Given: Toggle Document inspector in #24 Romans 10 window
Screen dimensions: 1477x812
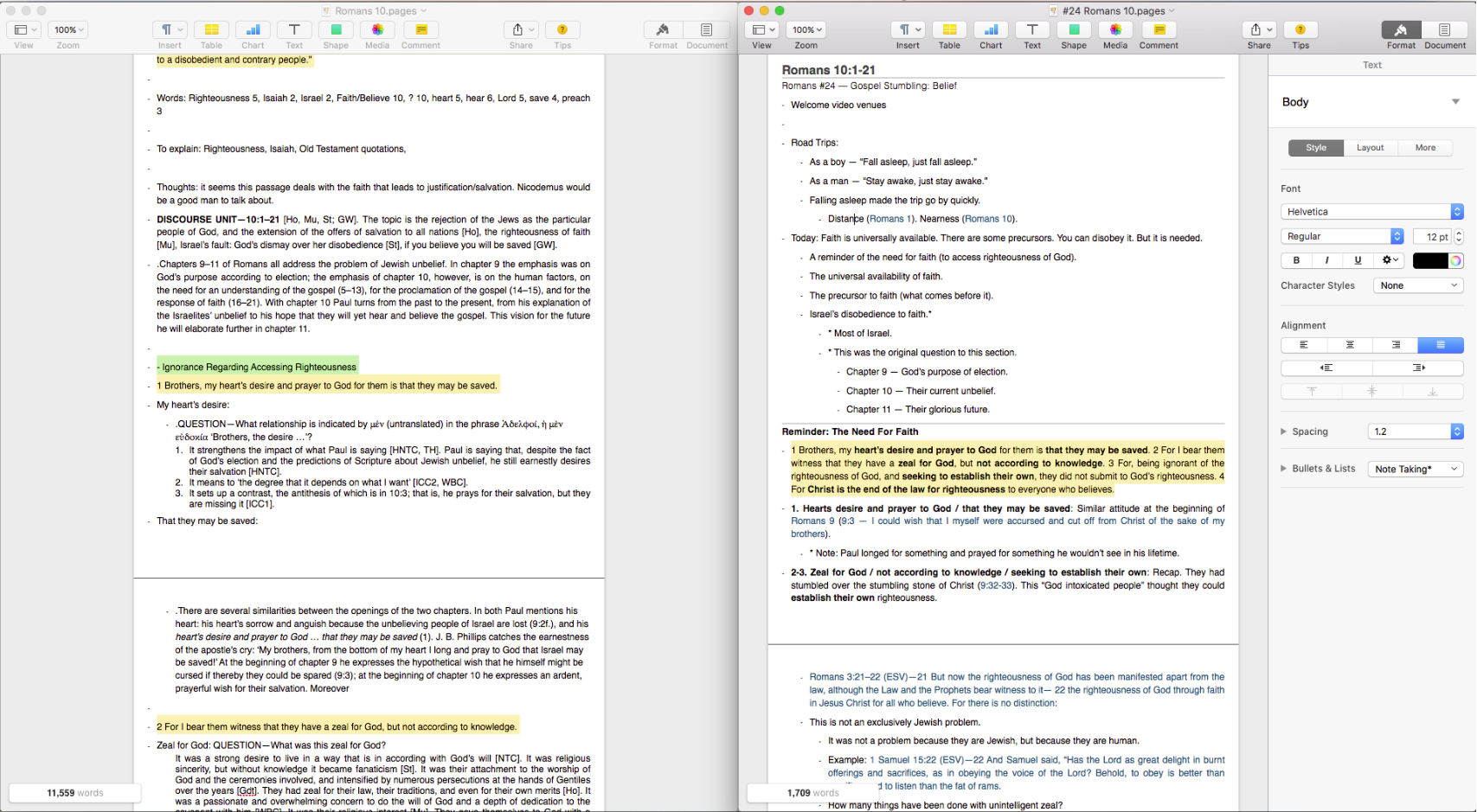Looking at the screenshot, I should pos(1444,29).
